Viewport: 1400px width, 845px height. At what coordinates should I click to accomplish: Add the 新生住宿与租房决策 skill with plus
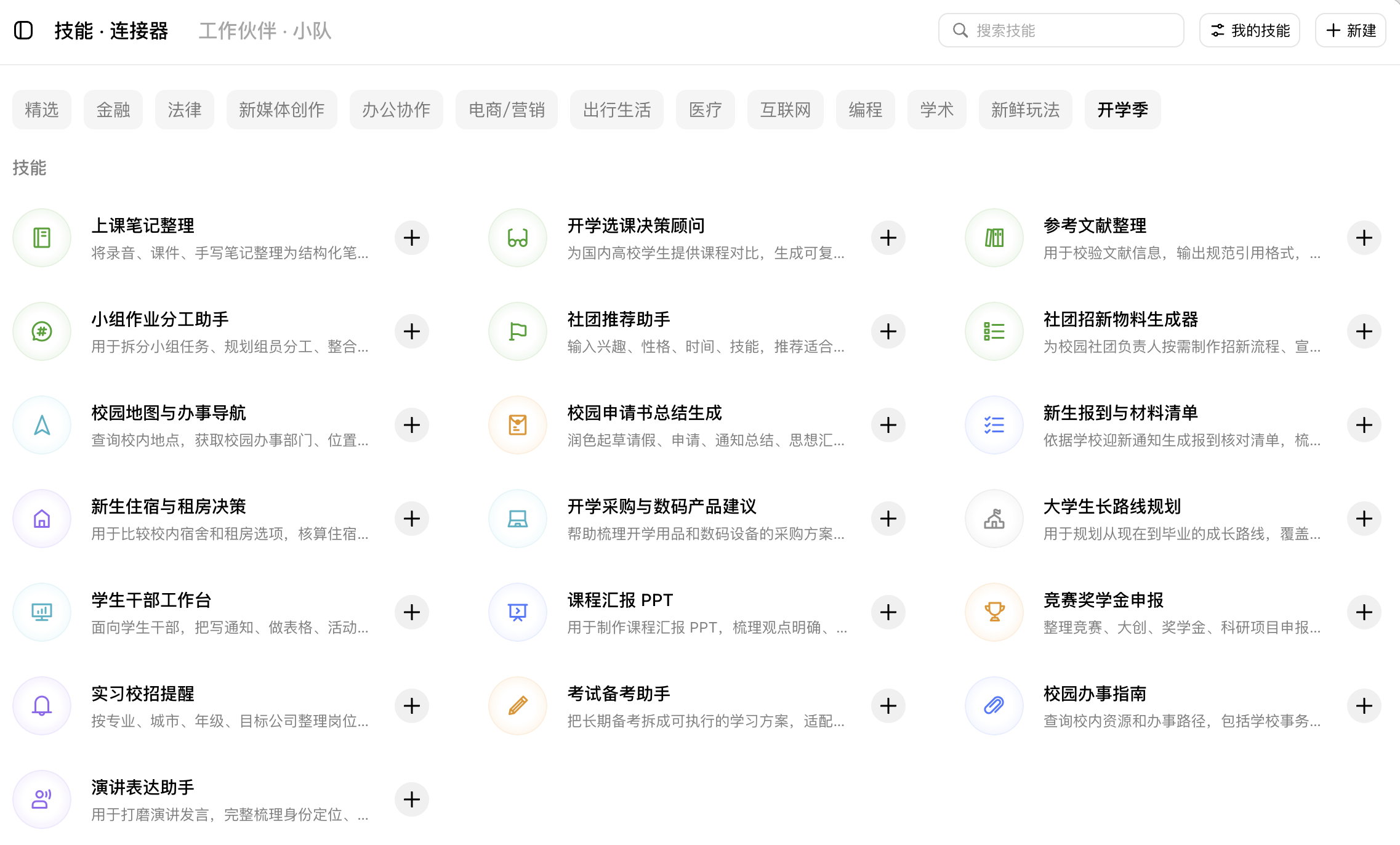tap(412, 519)
